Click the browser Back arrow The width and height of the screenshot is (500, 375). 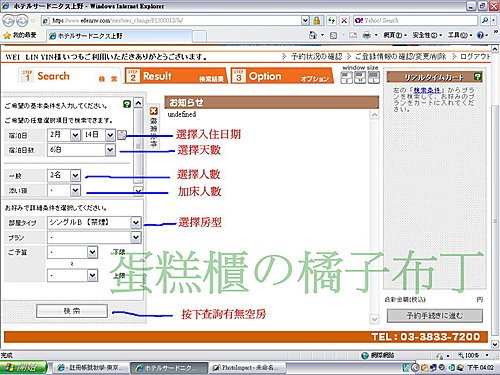click(x=9, y=21)
